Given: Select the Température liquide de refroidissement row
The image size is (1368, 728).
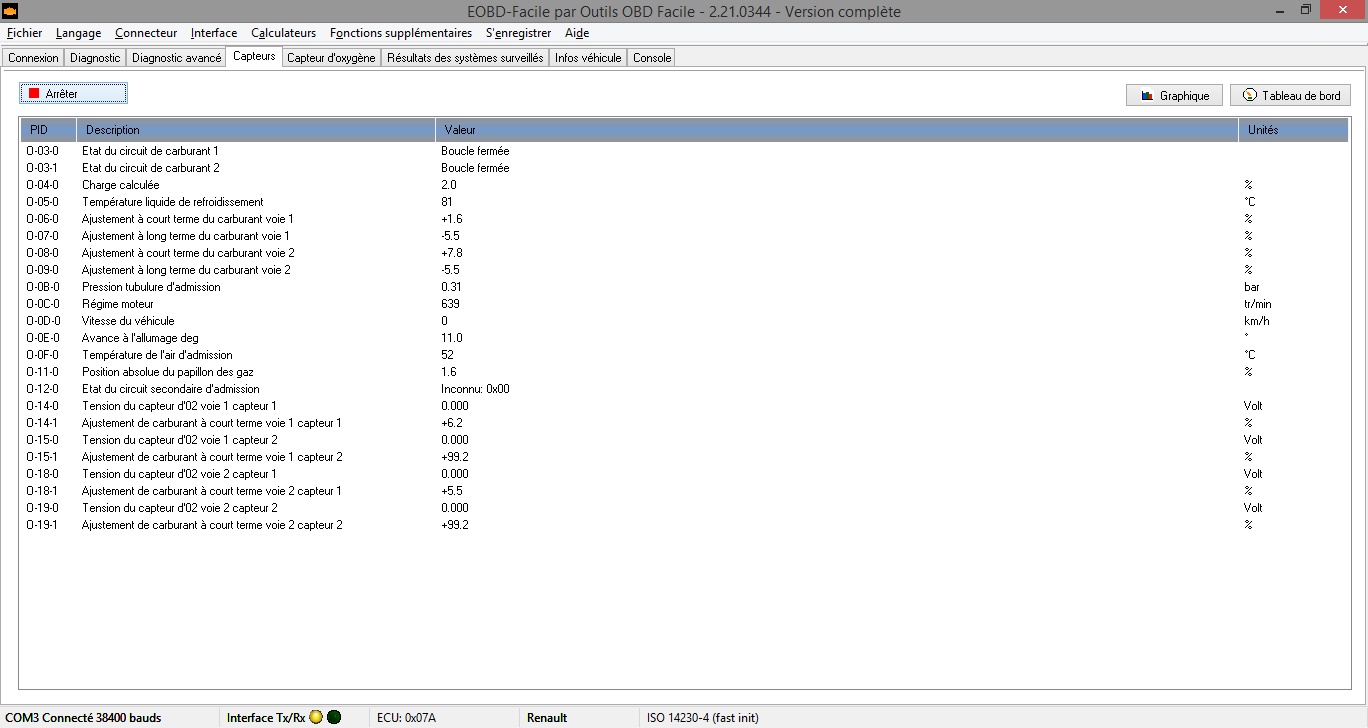Looking at the screenshot, I should [172, 202].
